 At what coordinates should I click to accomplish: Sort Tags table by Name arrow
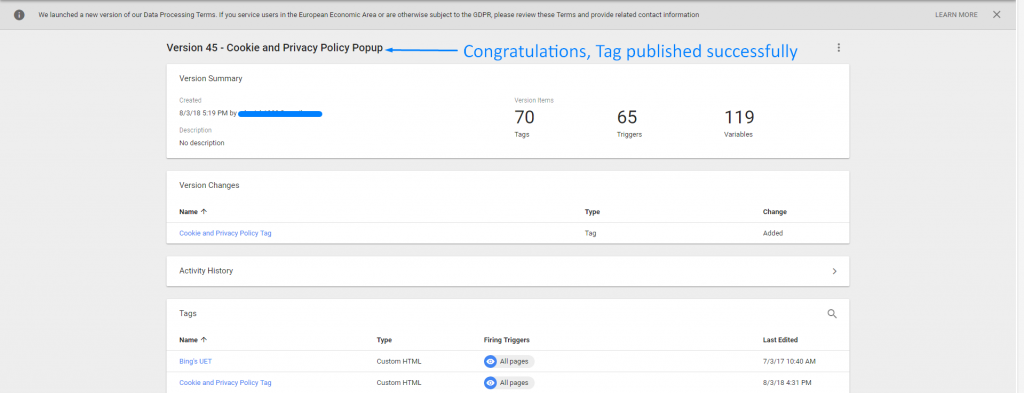click(204, 339)
